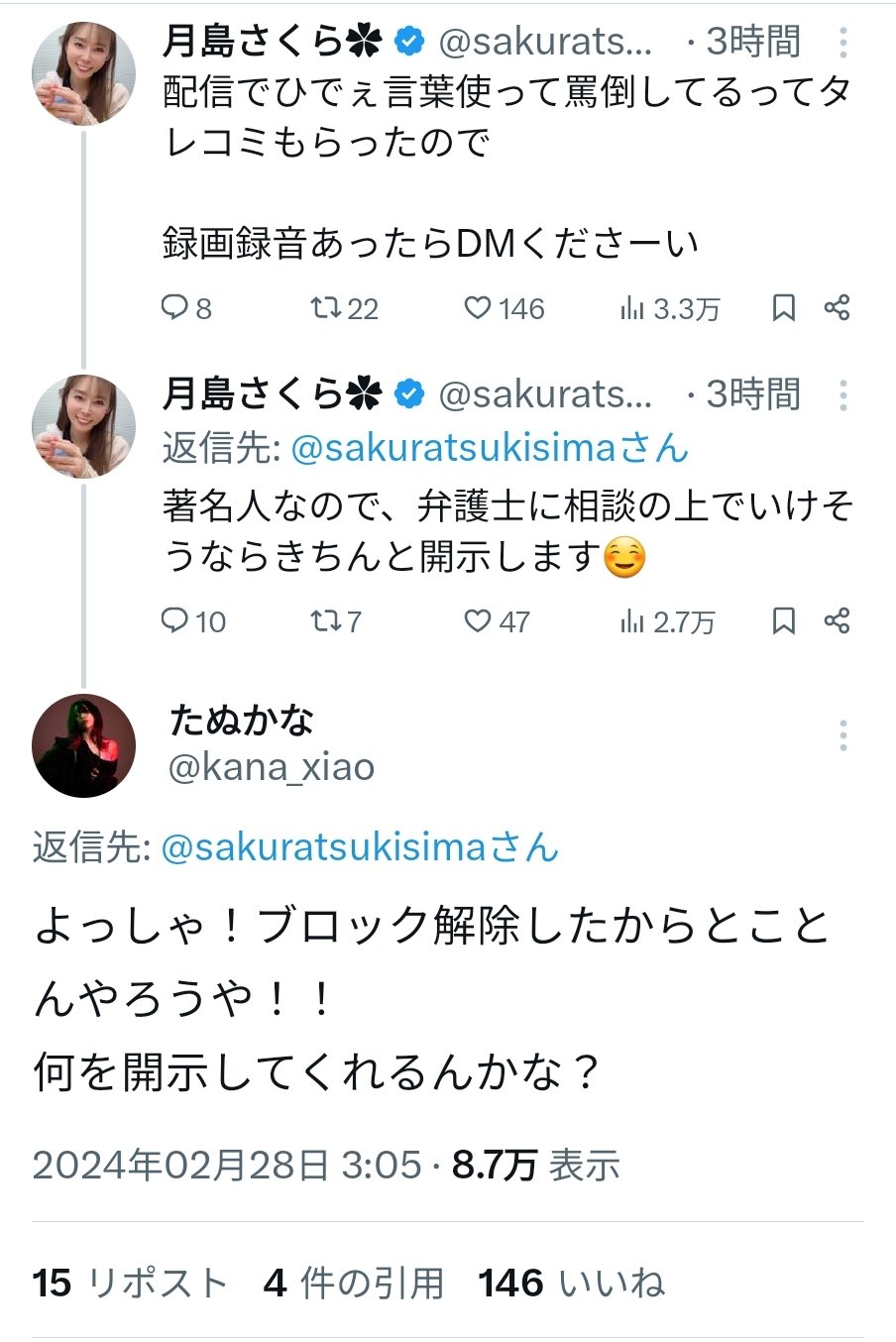The image size is (896, 1342).
Task: Share the first tweet via share icon
Action: point(838,308)
